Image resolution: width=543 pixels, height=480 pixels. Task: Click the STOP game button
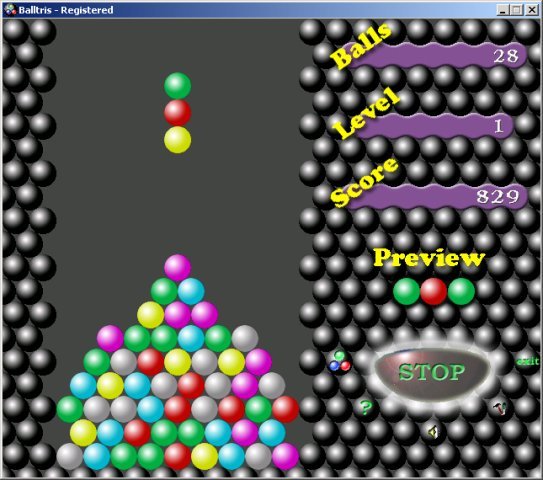pyautogui.click(x=431, y=372)
